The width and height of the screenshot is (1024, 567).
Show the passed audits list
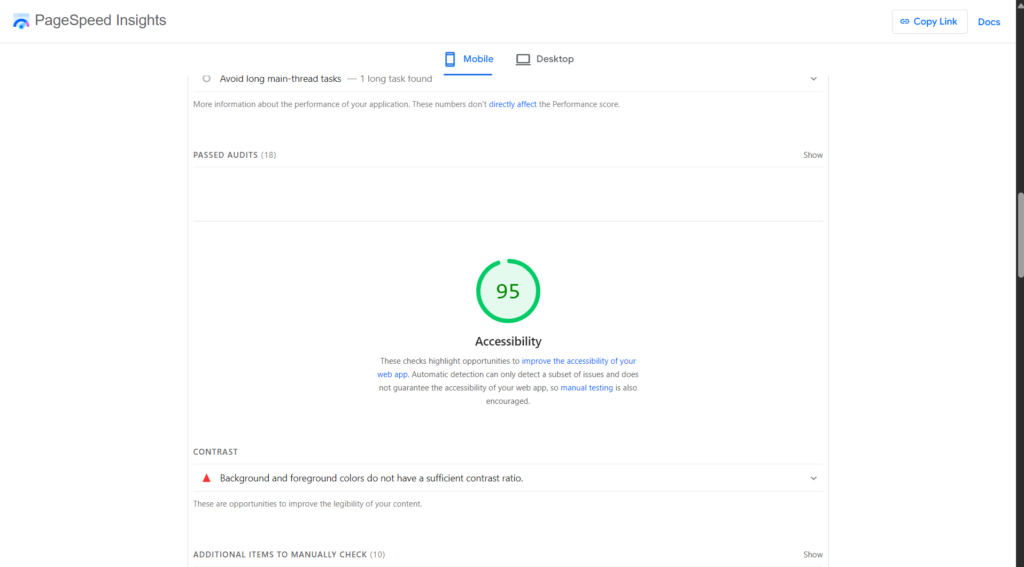point(813,155)
